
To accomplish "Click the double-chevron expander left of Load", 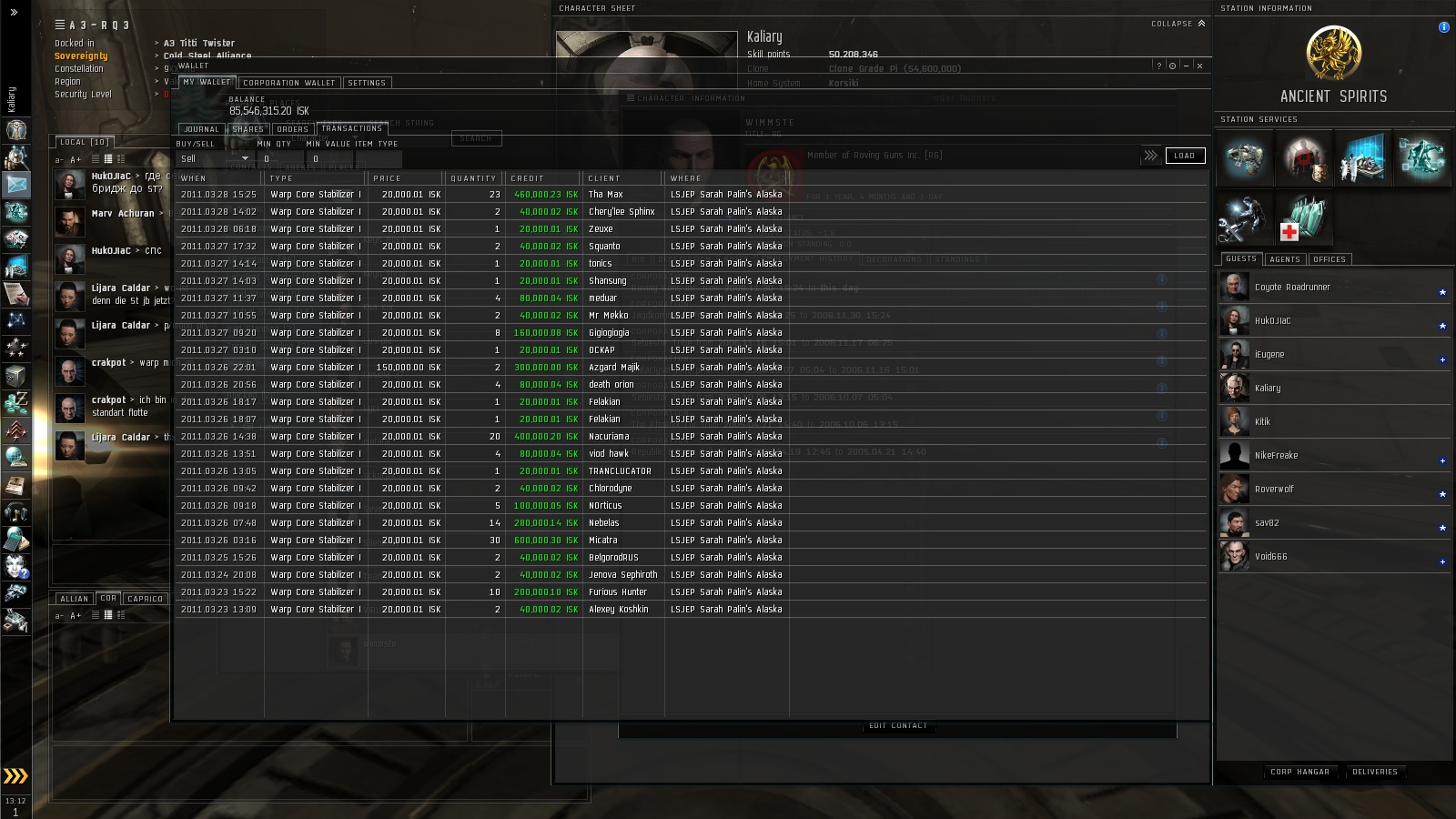I will coord(1150,156).
